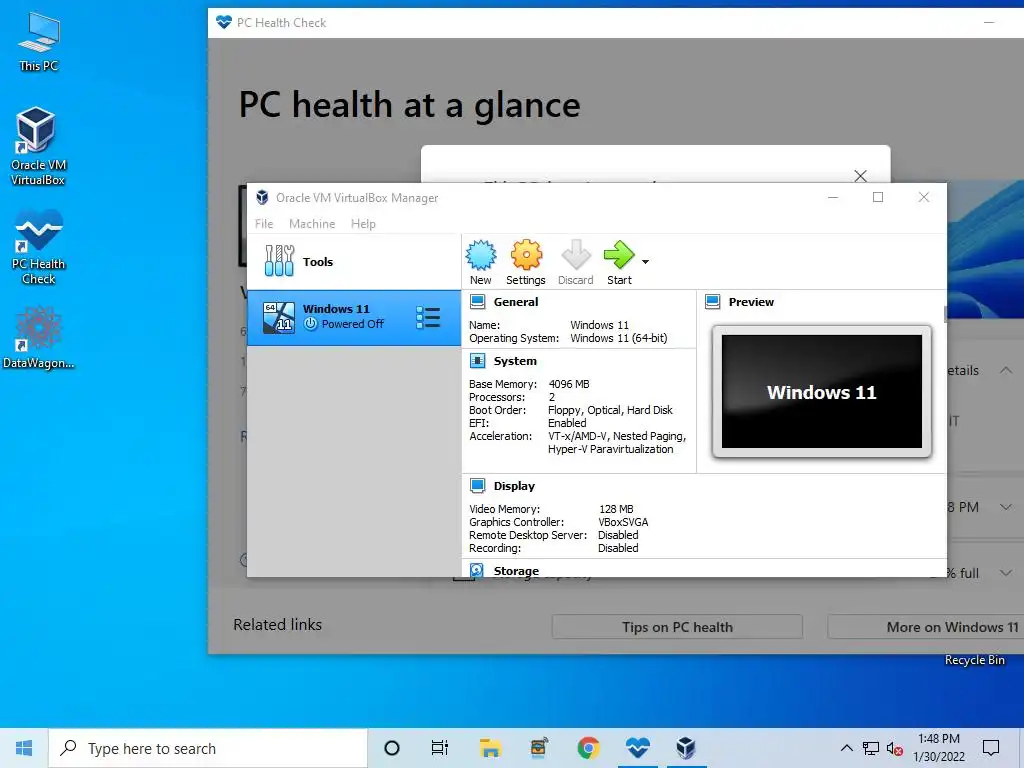This screenshot has width=1024, height=768.
Task: Click the General section heading
Action: [x=516, y=302]
